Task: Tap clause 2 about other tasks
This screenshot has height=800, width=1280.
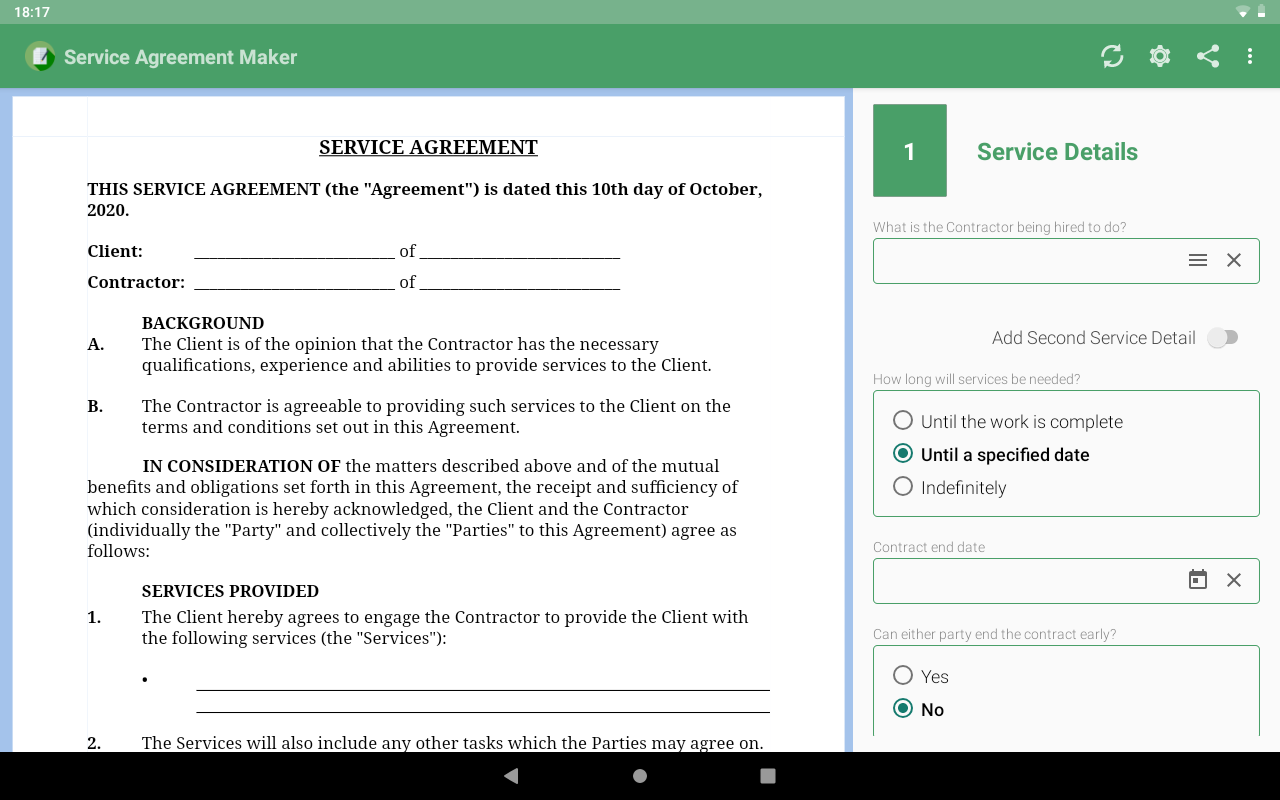Action: [x=452, y=743]
